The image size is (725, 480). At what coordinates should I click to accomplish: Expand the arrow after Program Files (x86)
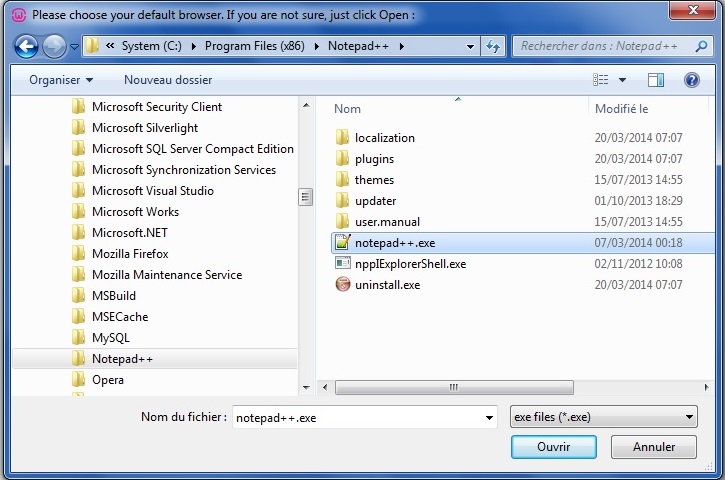click(x=317, y=46)
